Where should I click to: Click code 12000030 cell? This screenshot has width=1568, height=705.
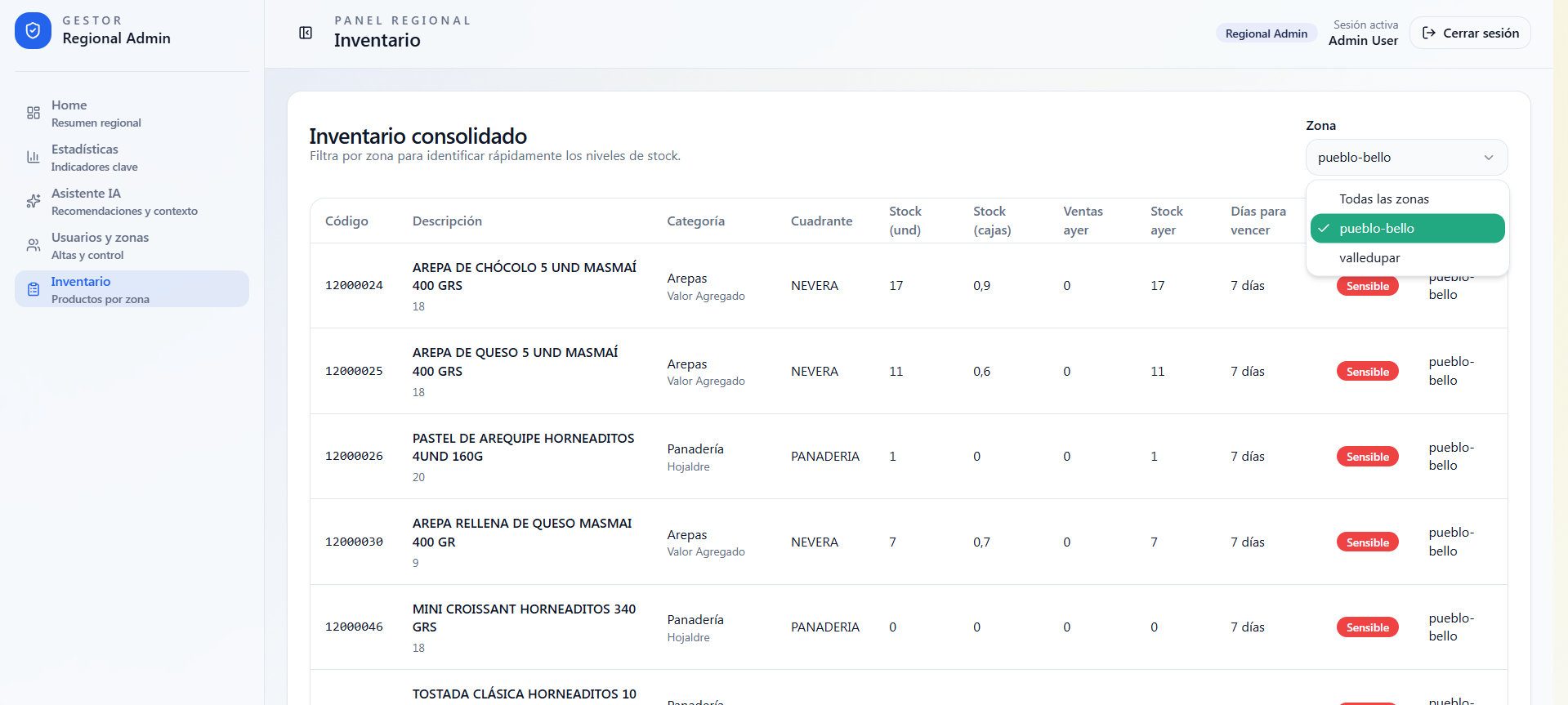(354, 542)
